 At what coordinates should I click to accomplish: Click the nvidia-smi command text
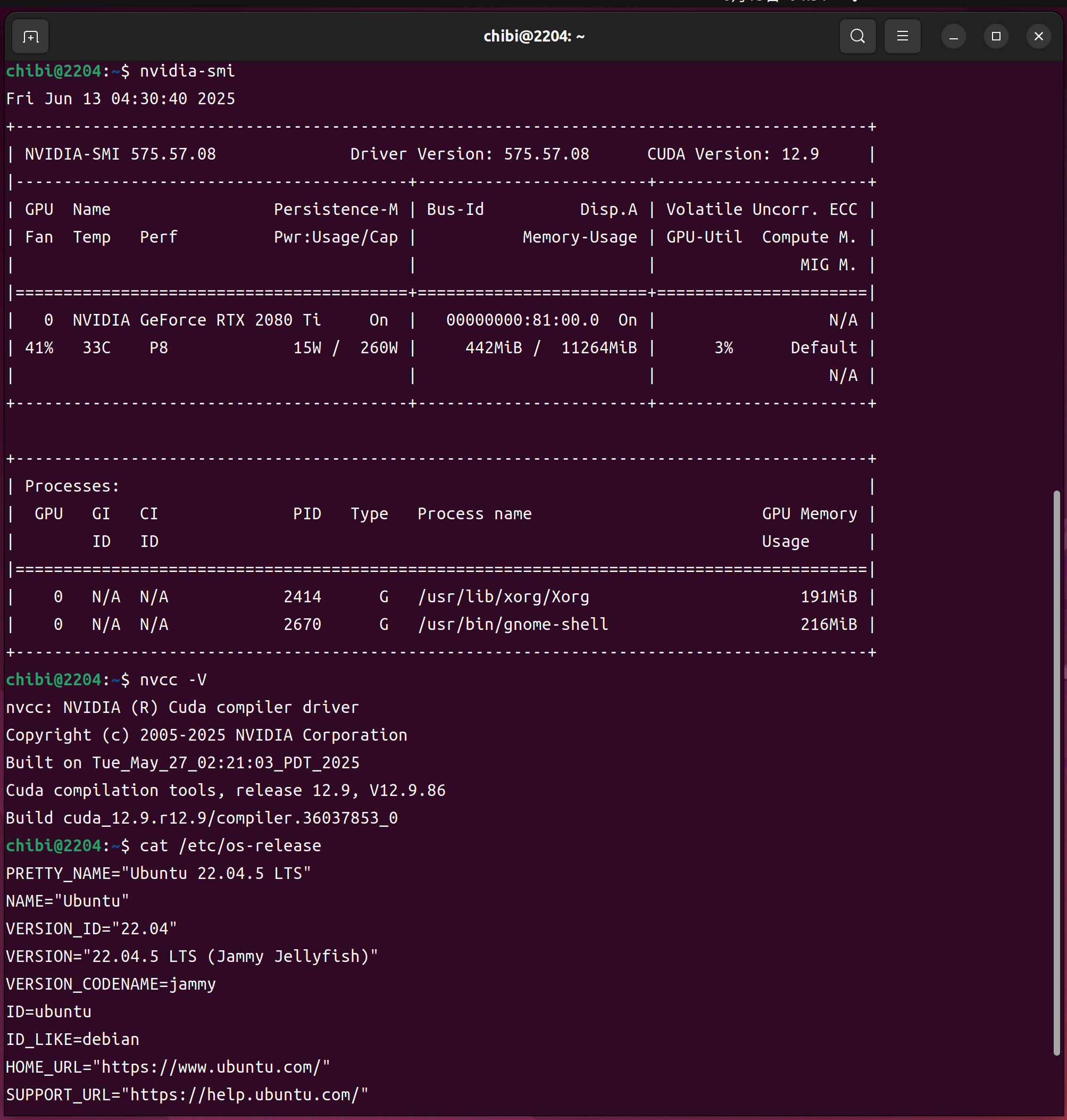[x=187, y=71]
